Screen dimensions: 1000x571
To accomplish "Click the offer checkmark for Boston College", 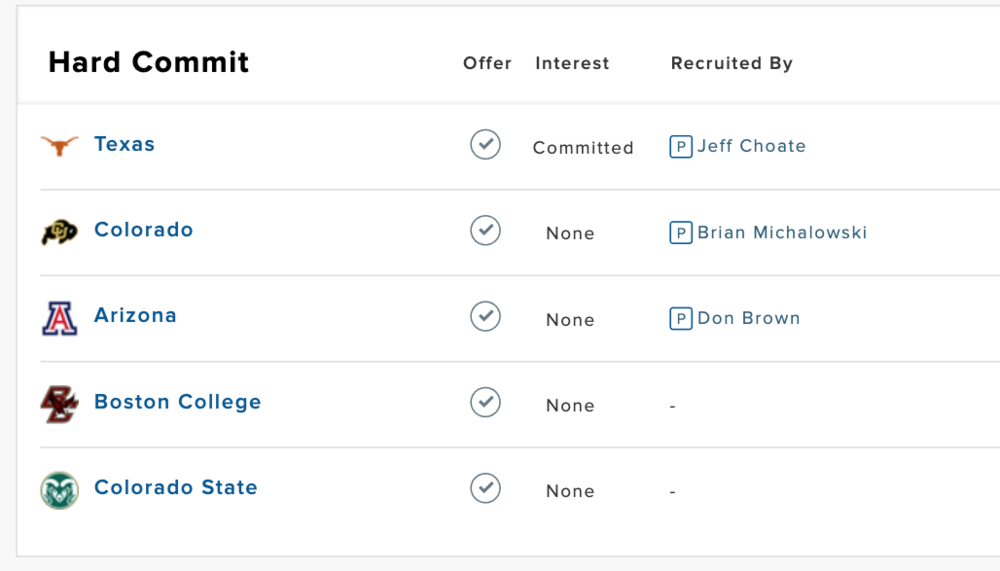I will (x=485, y=403).
